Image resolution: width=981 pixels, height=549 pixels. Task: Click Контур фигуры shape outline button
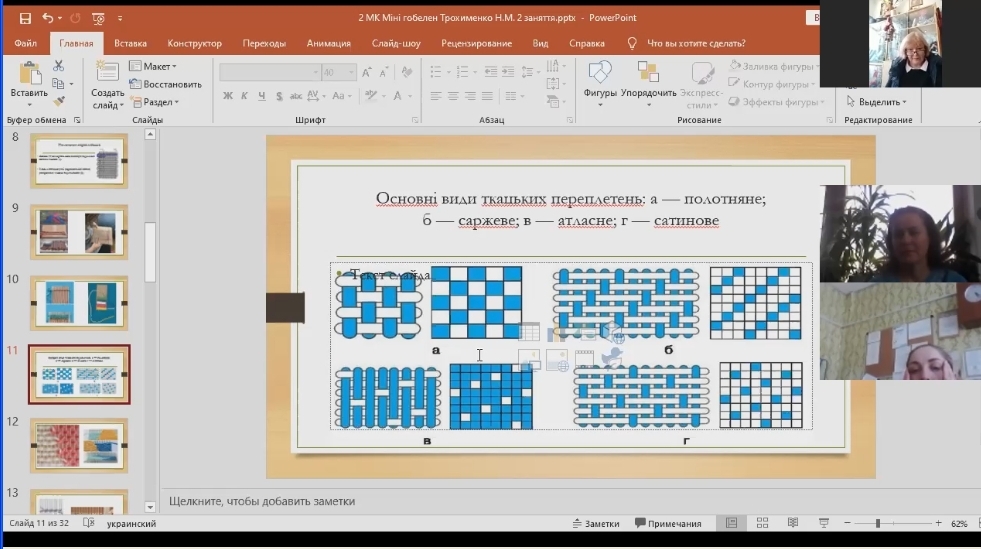[772, 83]
